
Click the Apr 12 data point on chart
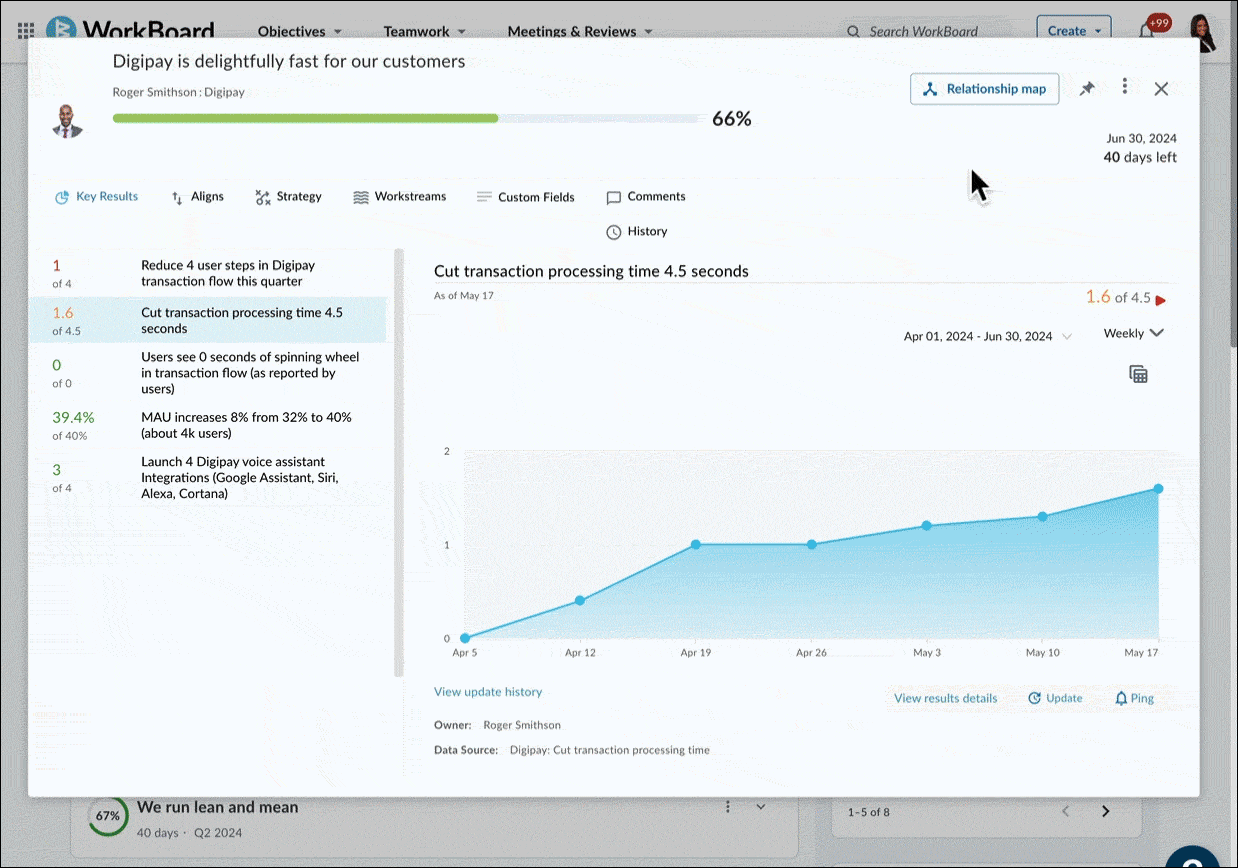[x=580, y=601]
